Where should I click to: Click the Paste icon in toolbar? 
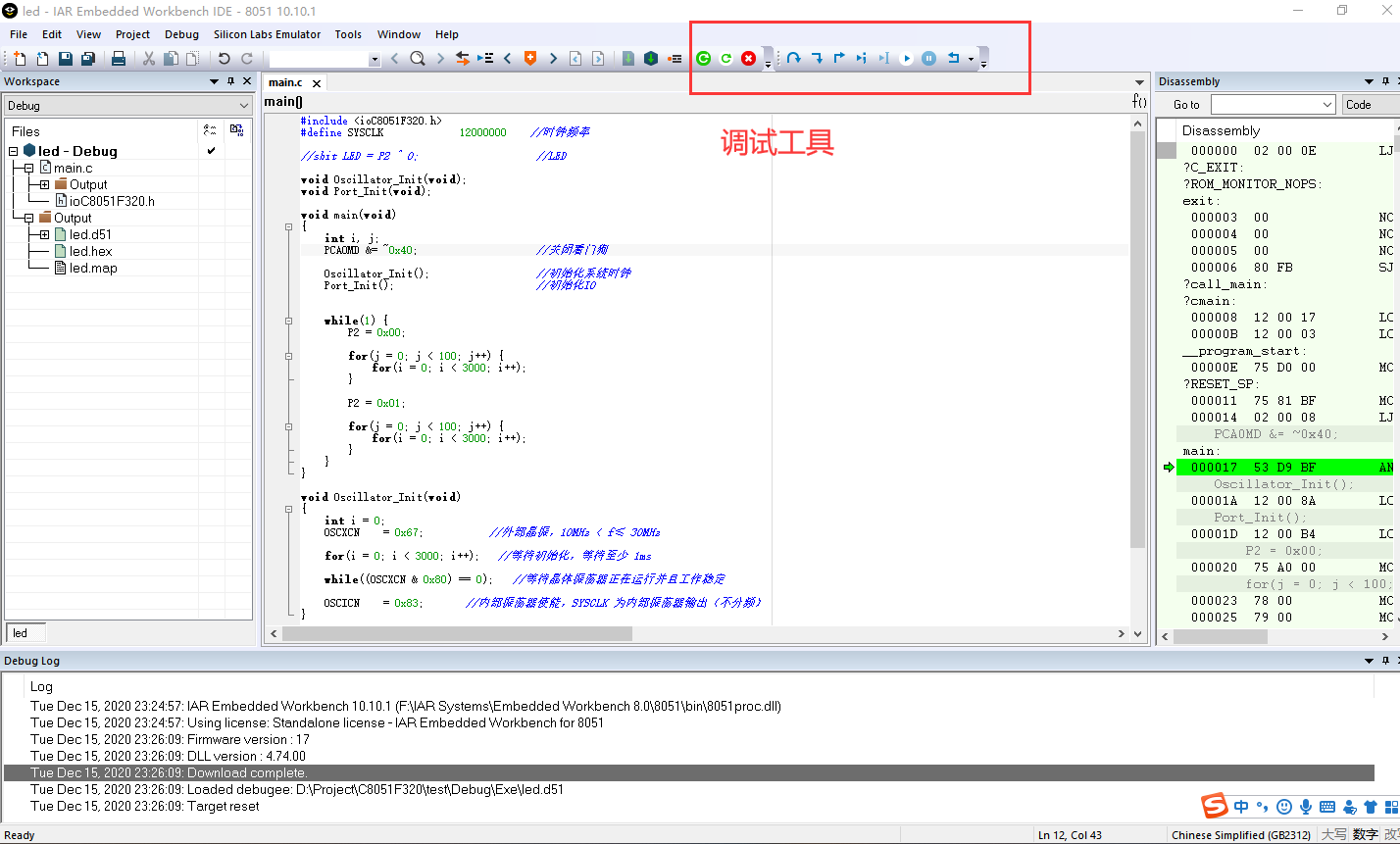coord(192,59)
